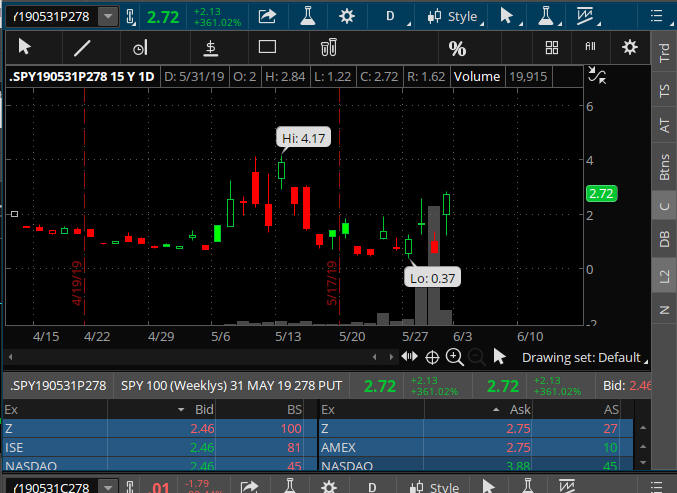
Task: Open the D timeframe selector
Action: pos(390,16)
